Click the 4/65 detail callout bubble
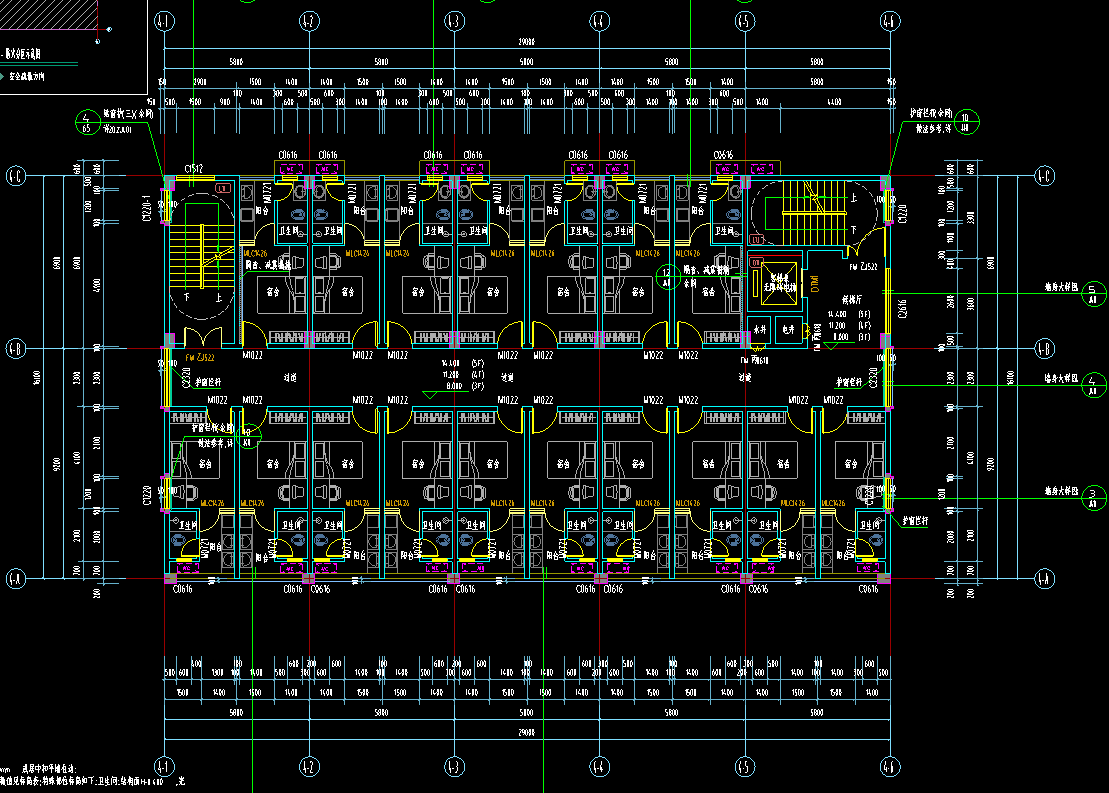The width and height of the screenshot is (1109, 793). (87, 122)
